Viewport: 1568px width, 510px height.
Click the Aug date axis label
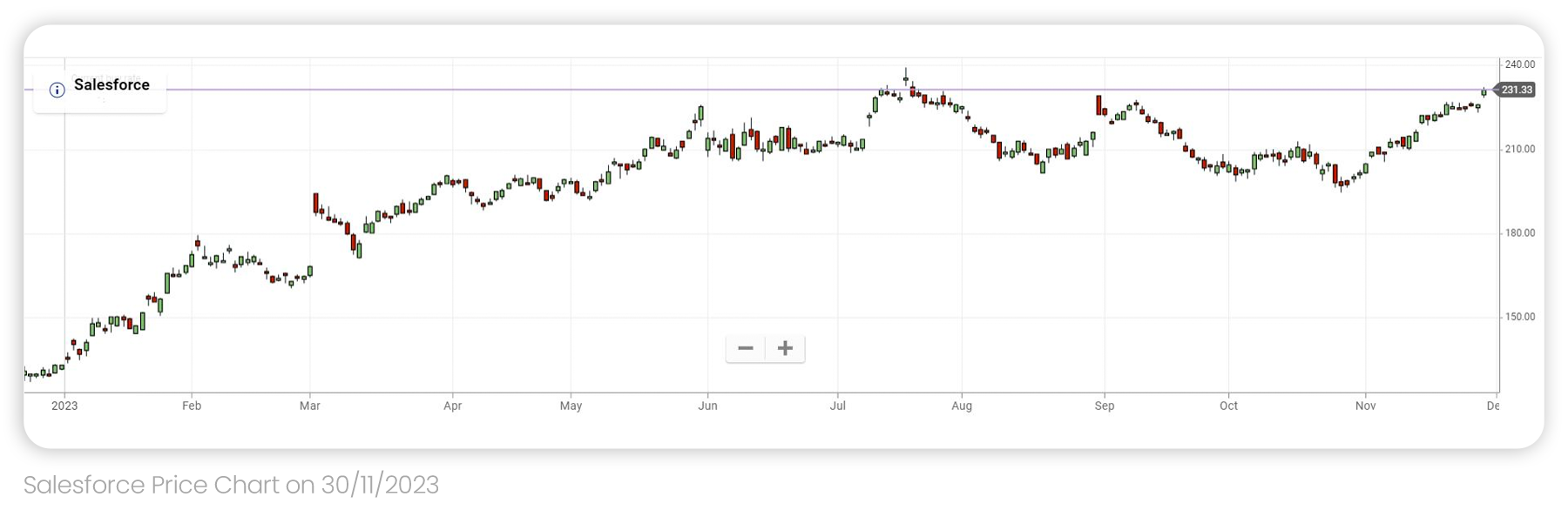coord(962,406)
